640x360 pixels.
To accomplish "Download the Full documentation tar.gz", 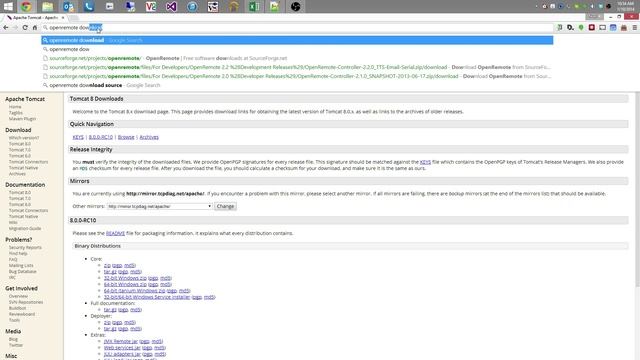I will [x=110, y=309].
